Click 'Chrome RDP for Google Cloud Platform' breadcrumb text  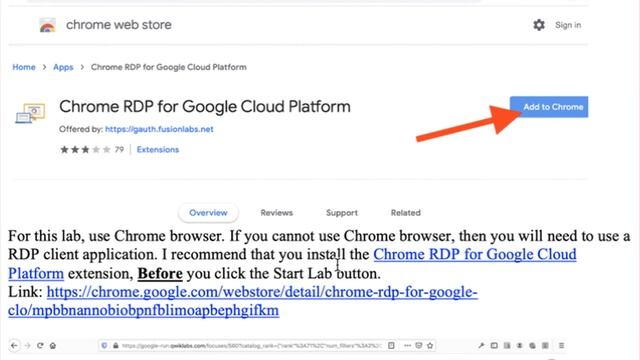tap(169, 67)
